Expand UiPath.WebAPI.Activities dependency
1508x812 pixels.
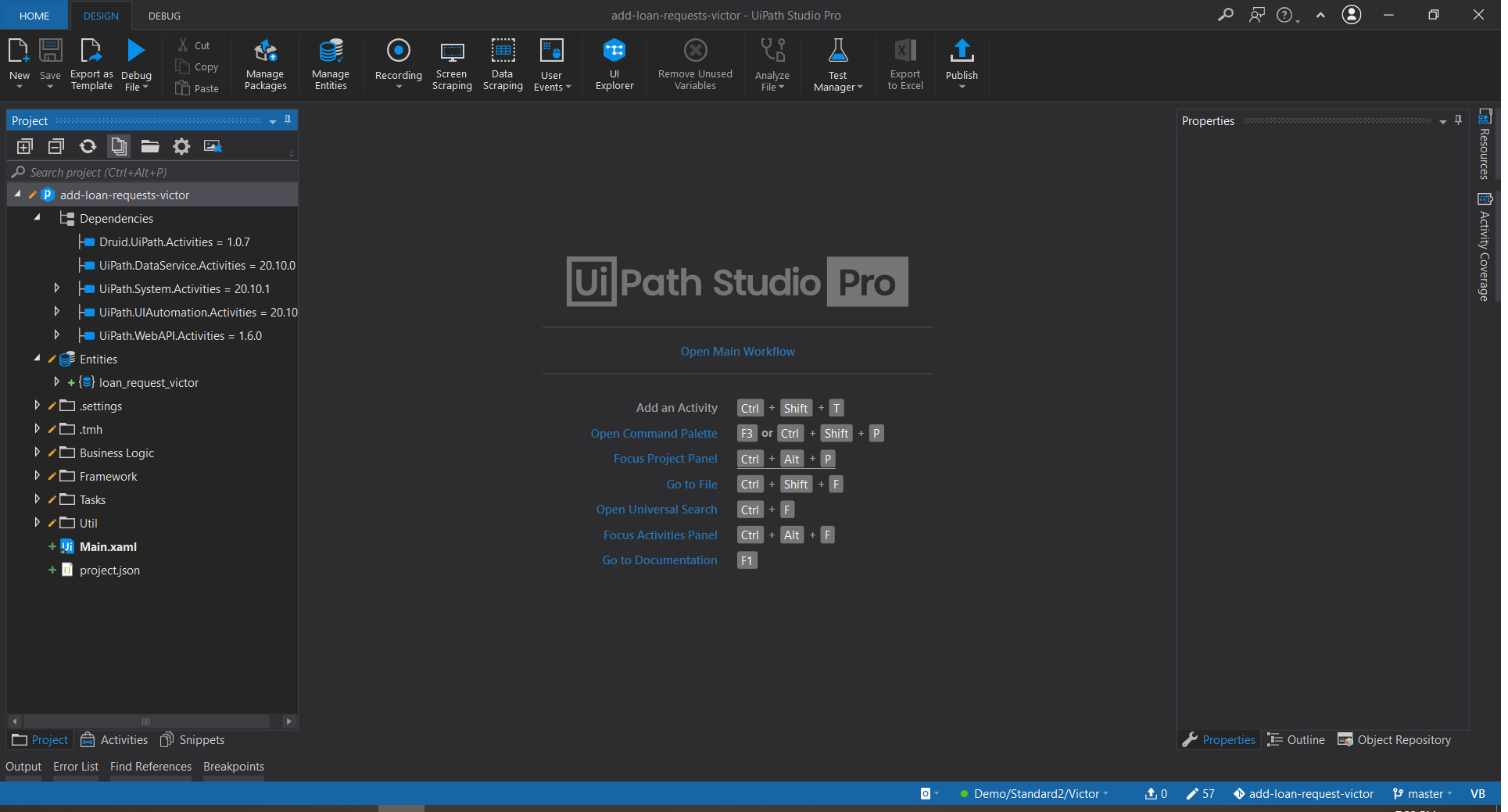56,335
